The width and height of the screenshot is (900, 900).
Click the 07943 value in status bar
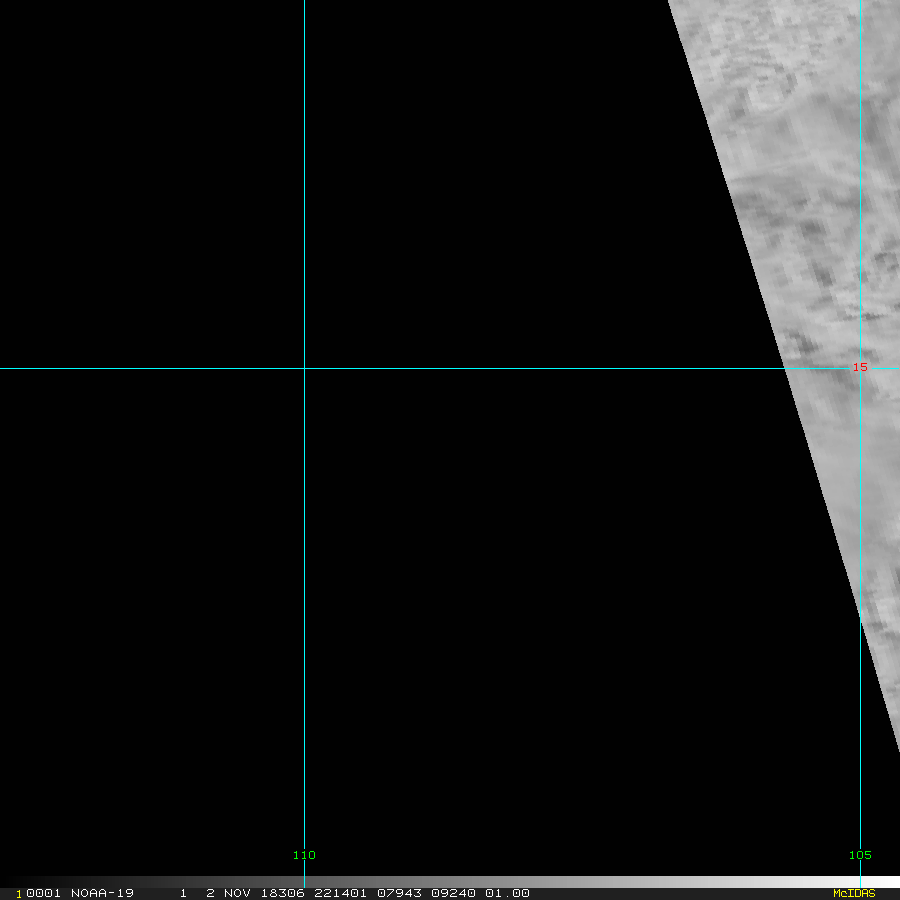click(x=392, y=893)
